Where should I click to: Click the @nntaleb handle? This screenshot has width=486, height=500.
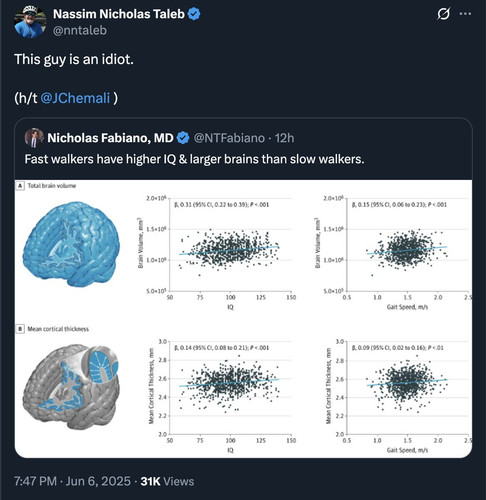pyautogui.click(x=80, y=30)
